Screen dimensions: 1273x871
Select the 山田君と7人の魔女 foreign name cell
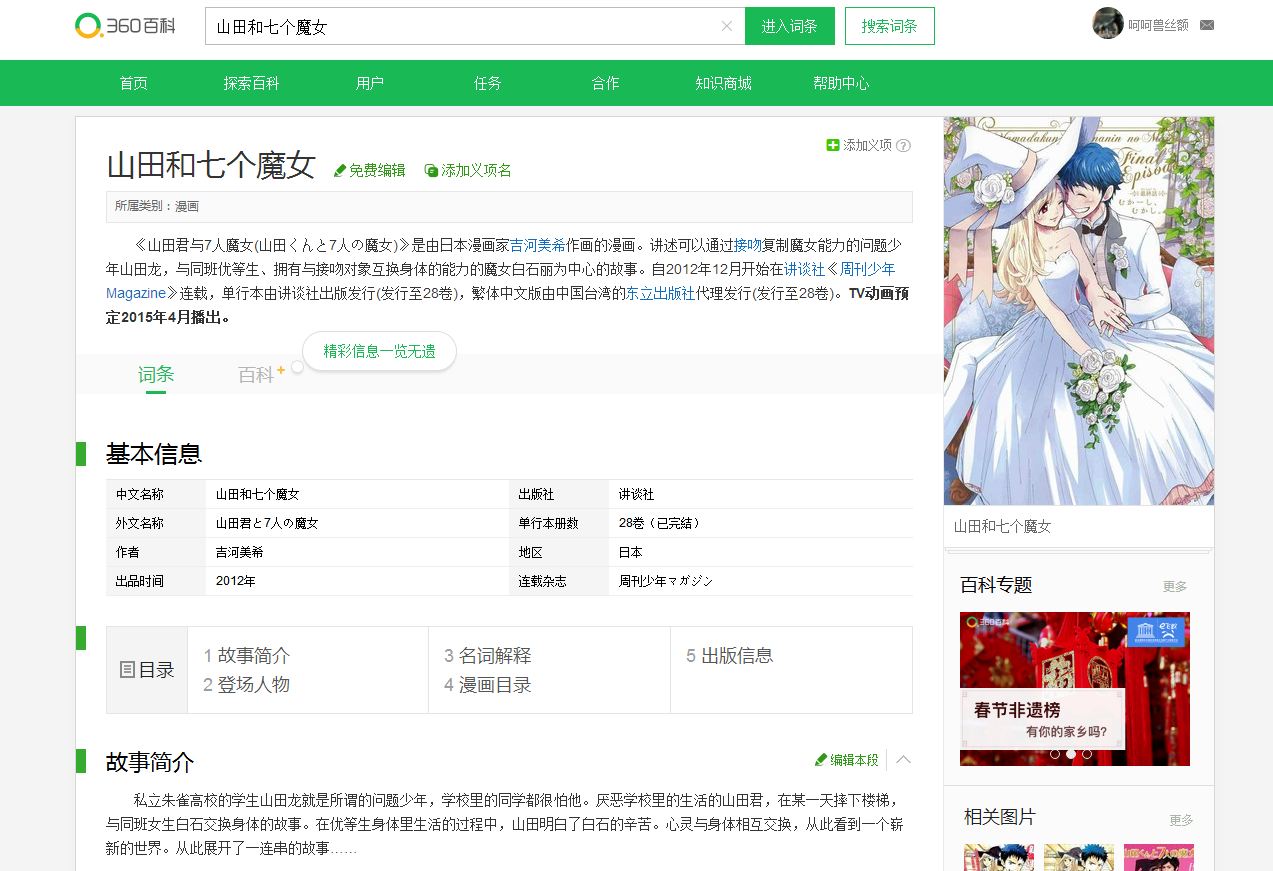click(x=267, y=523)
